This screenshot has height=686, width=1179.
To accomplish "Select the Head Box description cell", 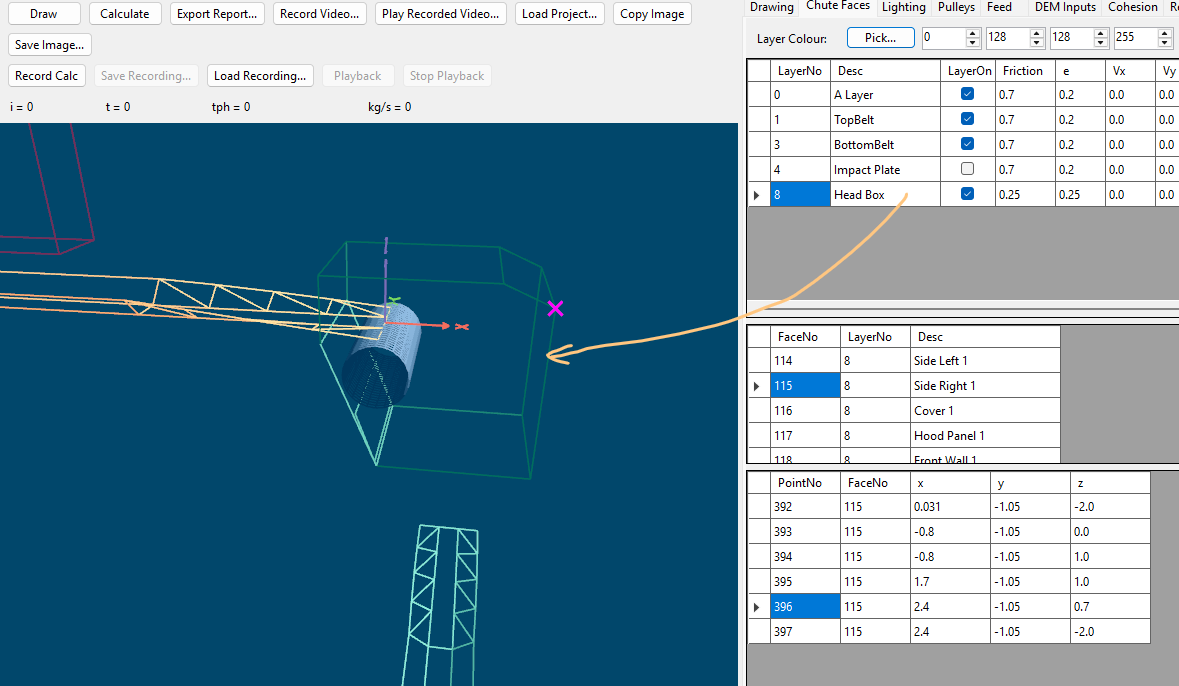I will (885, 195).
